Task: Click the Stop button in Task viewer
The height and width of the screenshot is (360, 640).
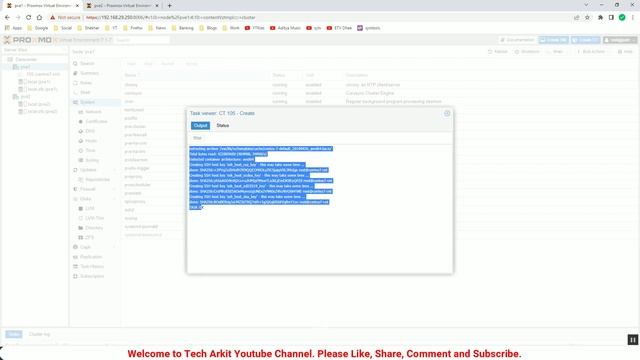Action: coord(197,138)
